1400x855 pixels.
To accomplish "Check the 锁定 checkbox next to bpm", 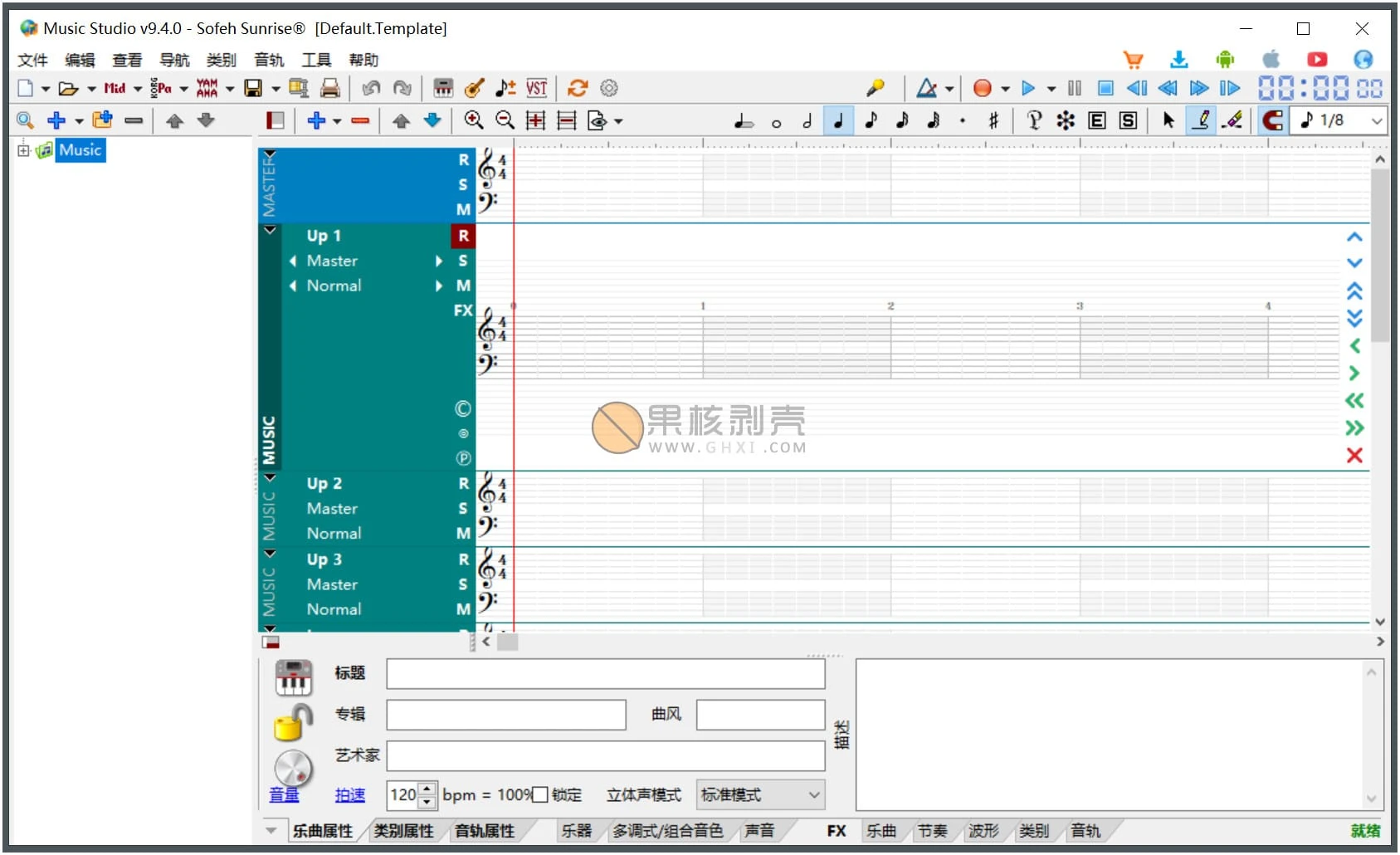I will [x=540, y=794].
